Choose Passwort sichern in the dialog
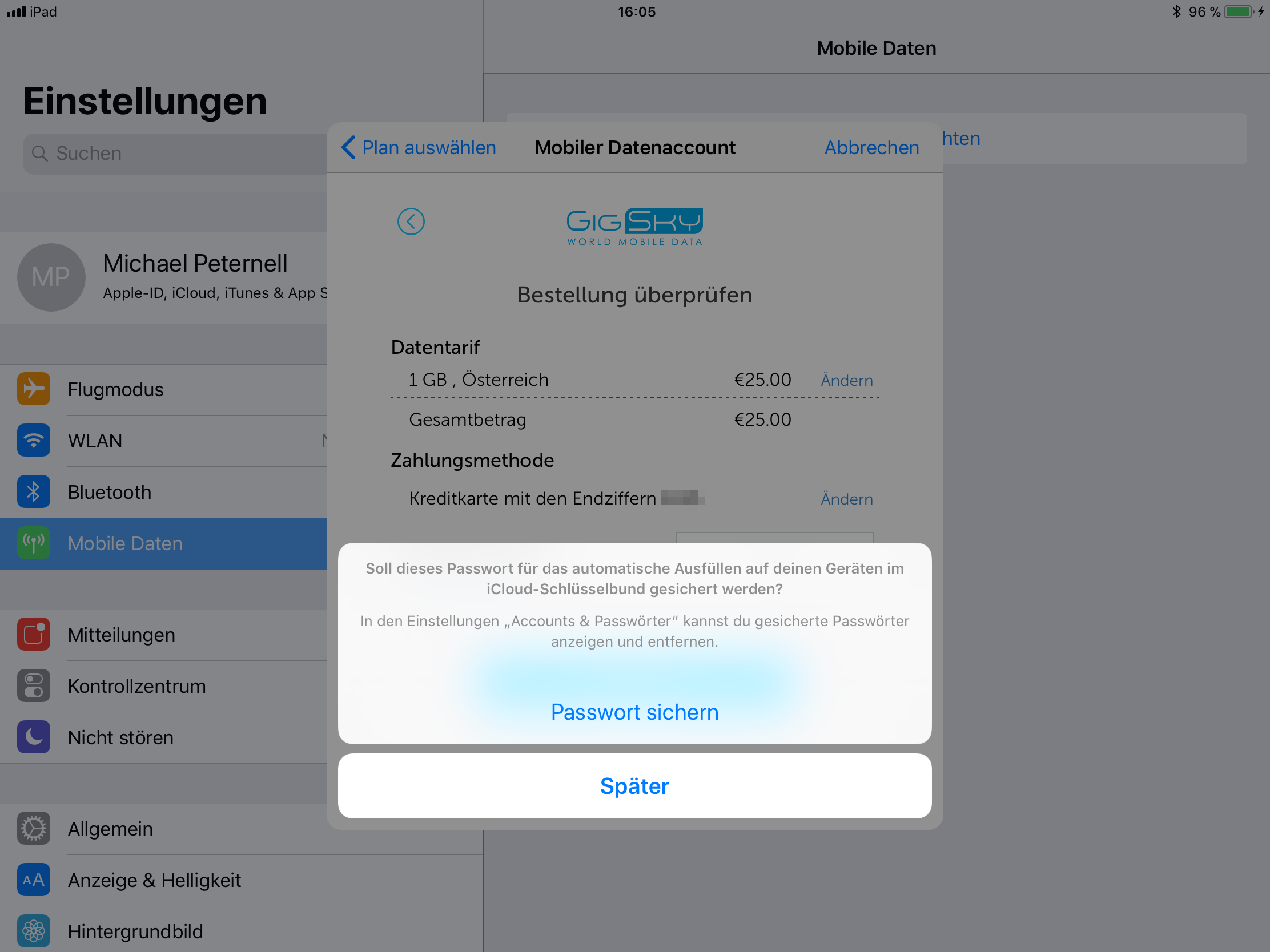1270x952 pixels. click(635, 712)
